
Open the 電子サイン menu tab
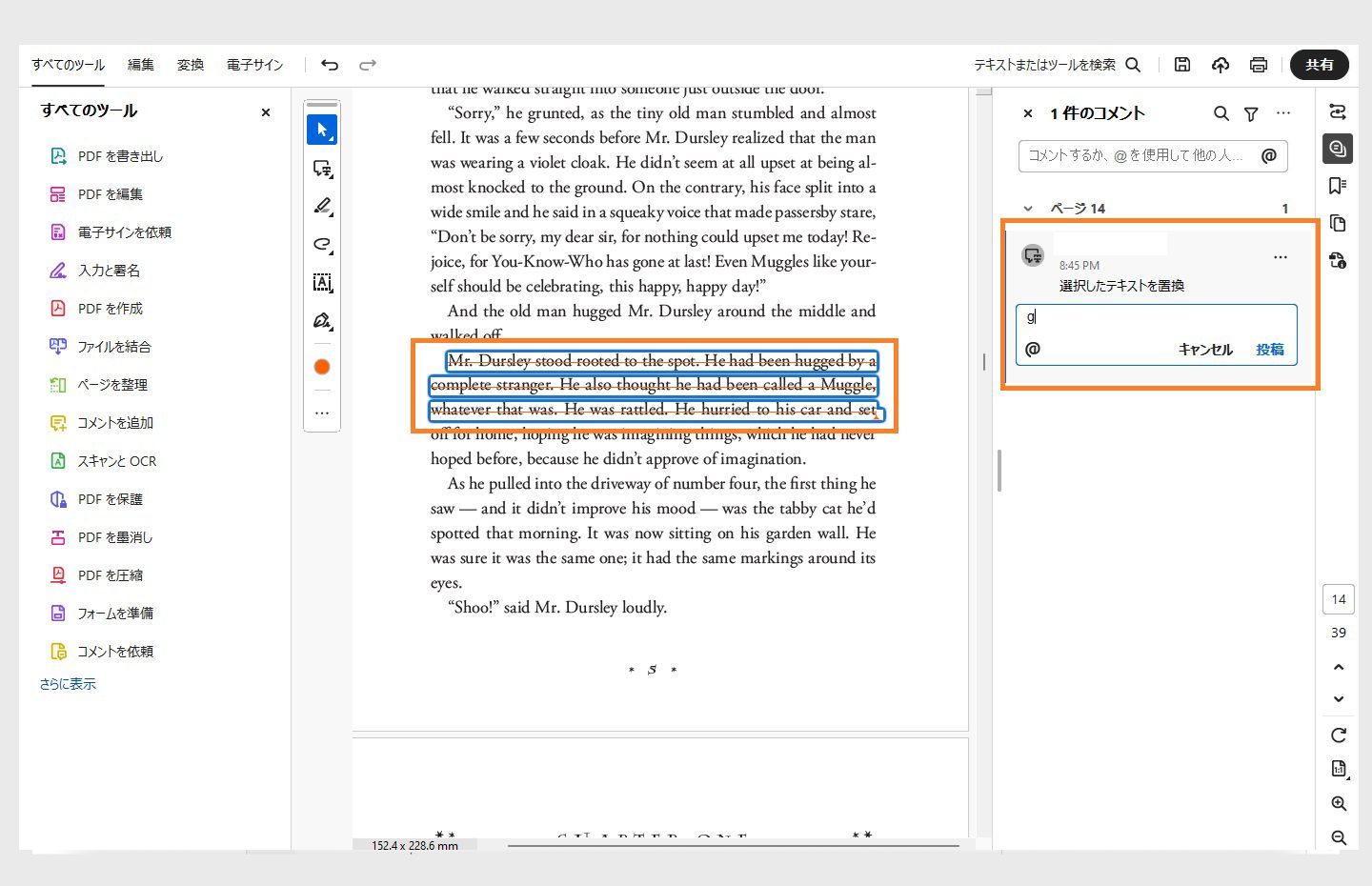click(x=253, y=65)
